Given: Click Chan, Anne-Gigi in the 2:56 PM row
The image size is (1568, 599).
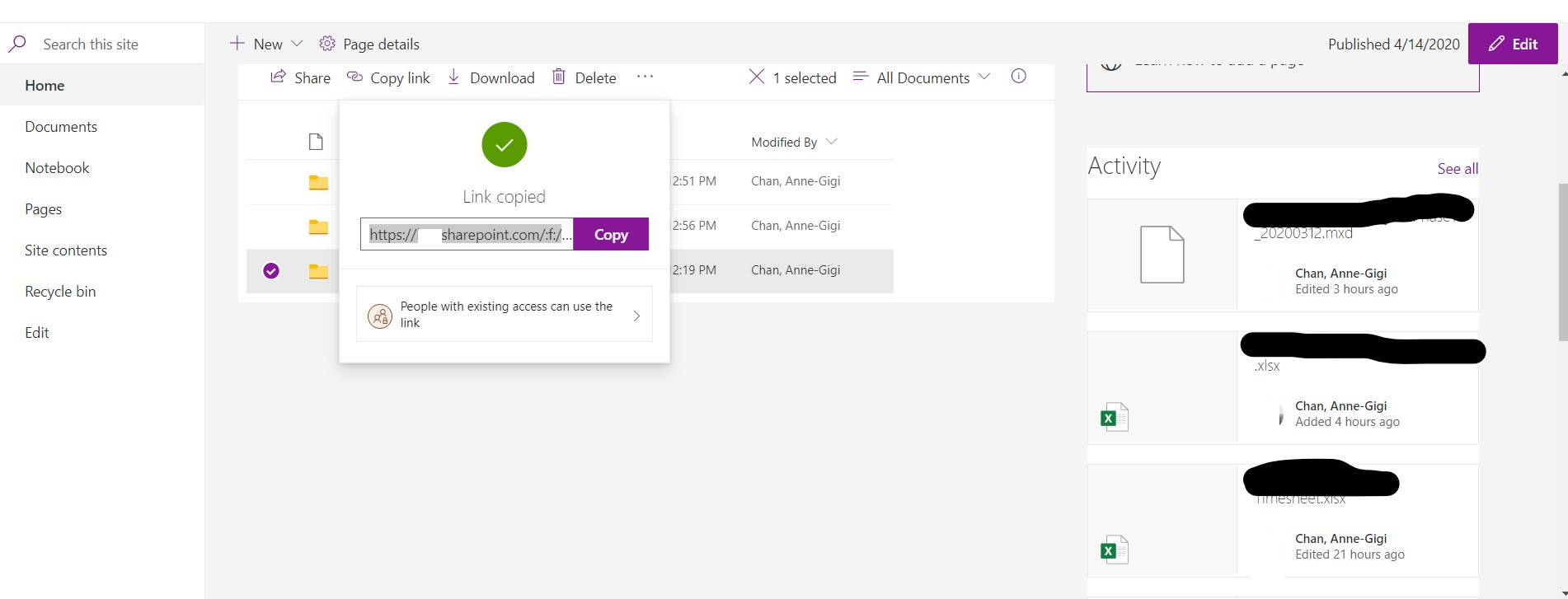Looking at the screenshot, I should pyautogui.click(x=796, y=226).
